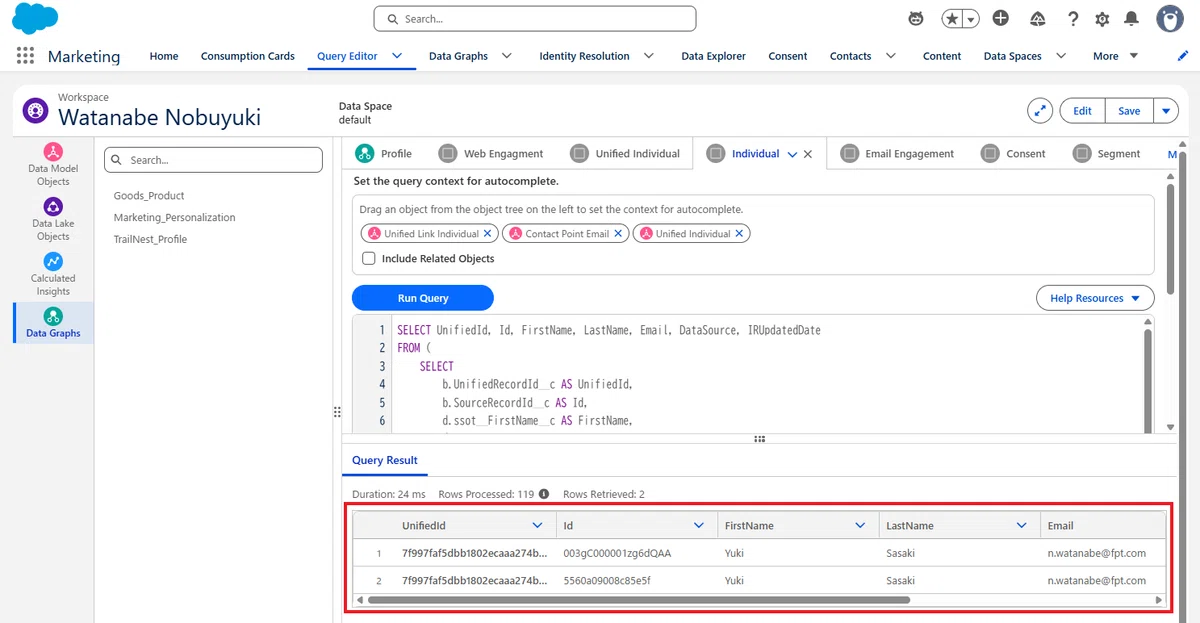Click the Edit workspace button
Image resolution: width=1200 pixels, height=623 pixels.
tap(1082, 111)
